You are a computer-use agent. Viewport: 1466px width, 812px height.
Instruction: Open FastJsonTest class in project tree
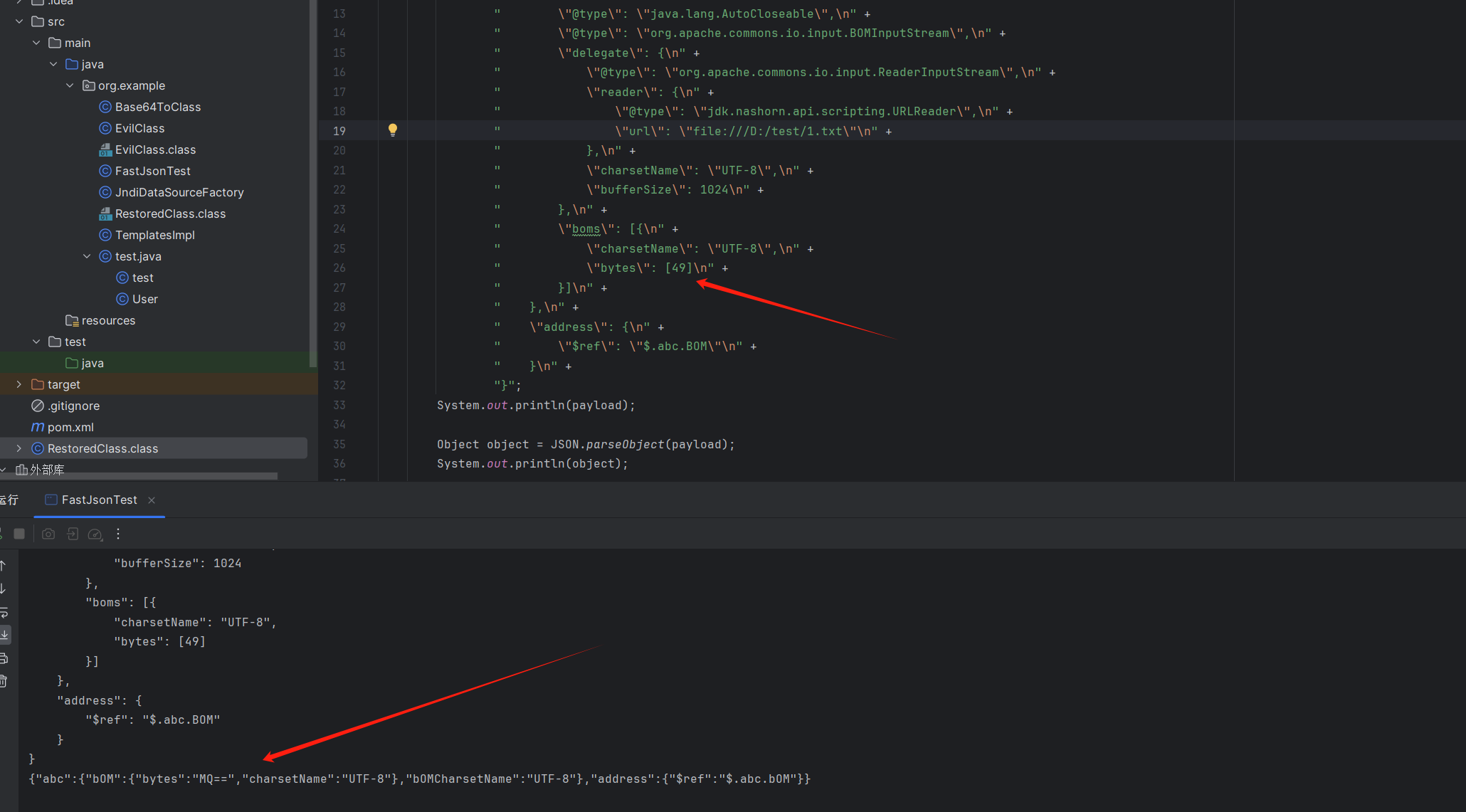point(152,171)
